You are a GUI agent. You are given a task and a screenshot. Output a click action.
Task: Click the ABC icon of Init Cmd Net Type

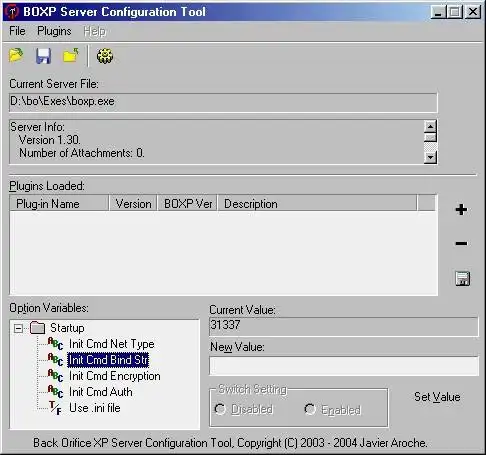click(55, 344)
